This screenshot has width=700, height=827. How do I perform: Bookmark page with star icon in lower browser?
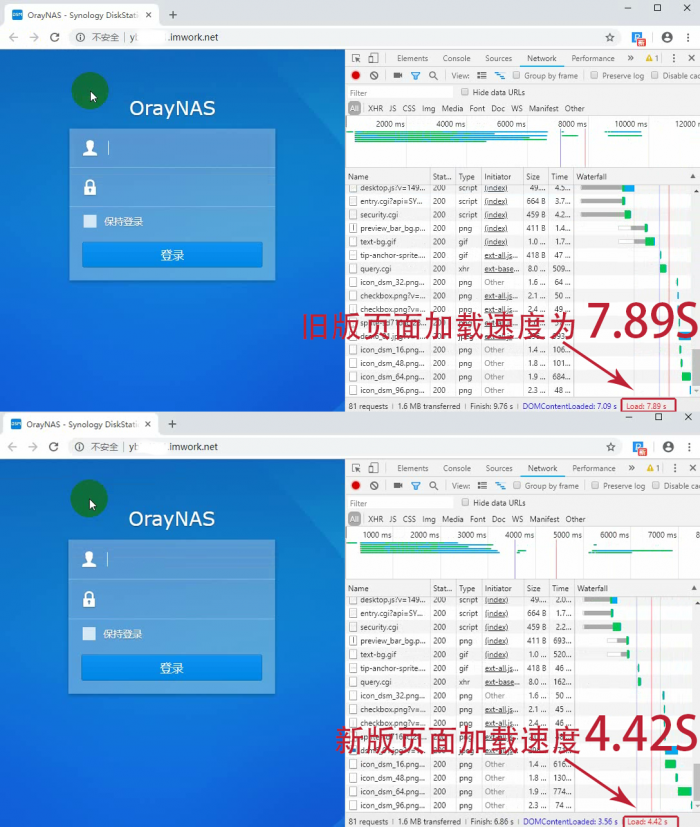coord(611,447)
